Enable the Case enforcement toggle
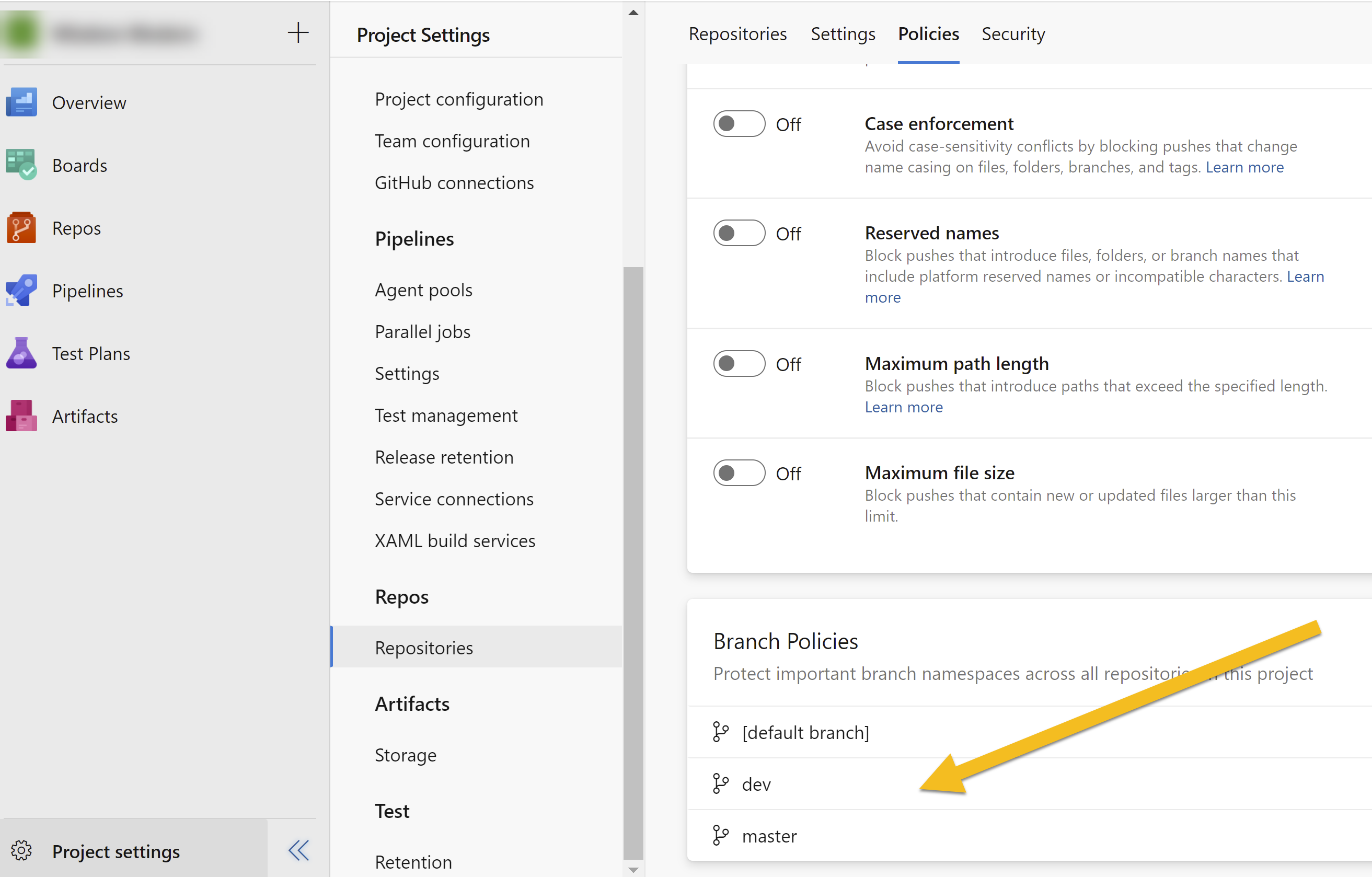The height and width of the screenshot is (877, 1372). [x=739, y=124]
